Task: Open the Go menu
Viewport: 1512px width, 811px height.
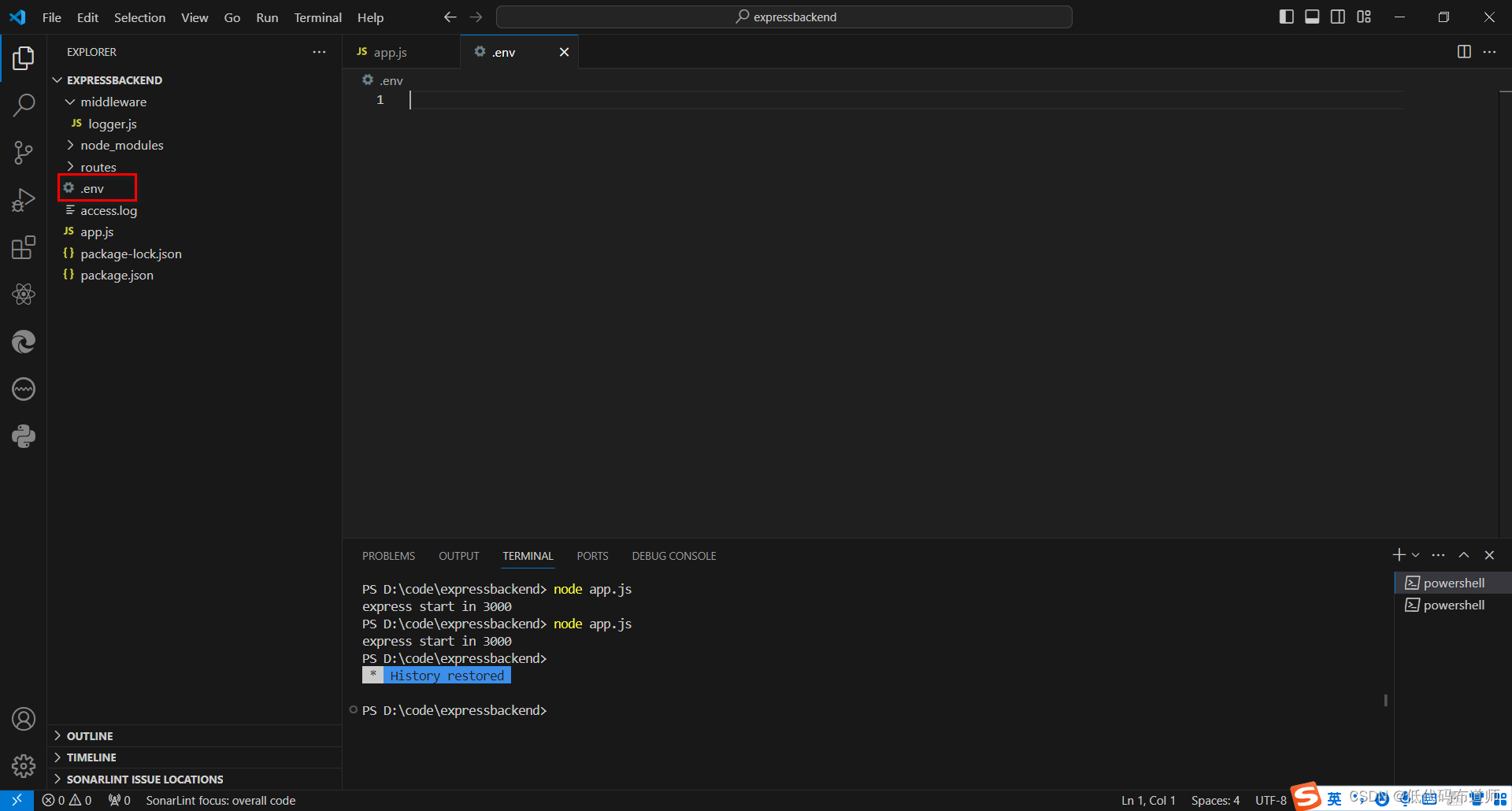Action: coord(232,17)
